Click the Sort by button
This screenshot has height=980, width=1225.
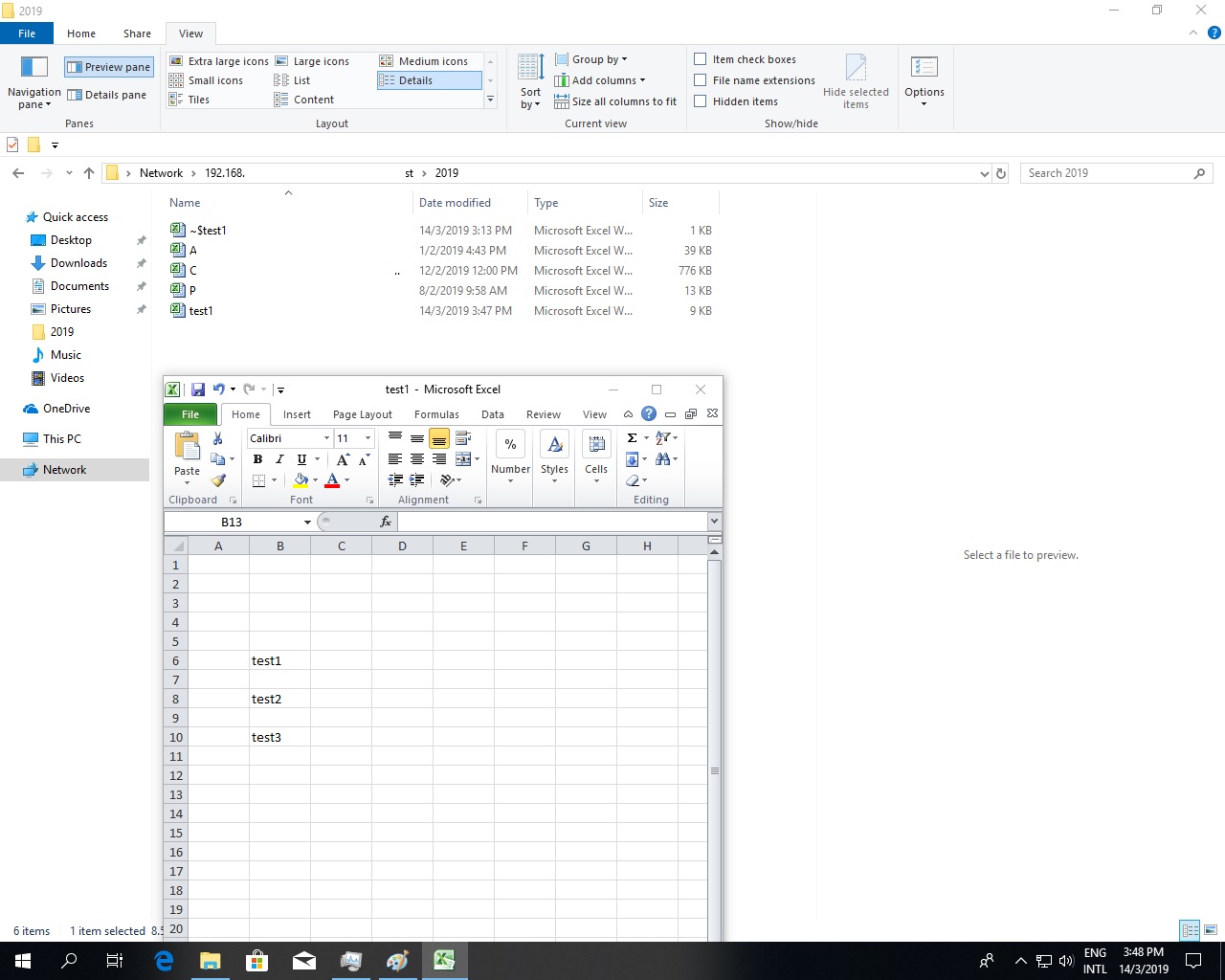pyautogui.click(x=531, y=81)
